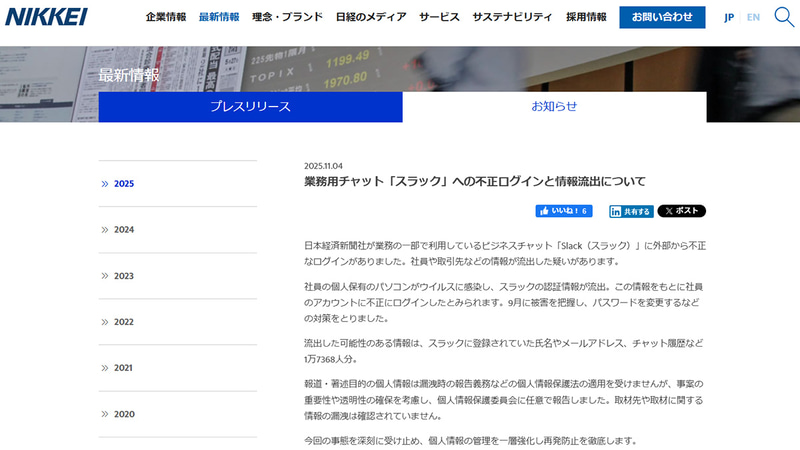Click the paragraph mentioning 1万7368人分
Viewport: 800px width, 450px height.
pyautogui.click(x=504, y=351)
